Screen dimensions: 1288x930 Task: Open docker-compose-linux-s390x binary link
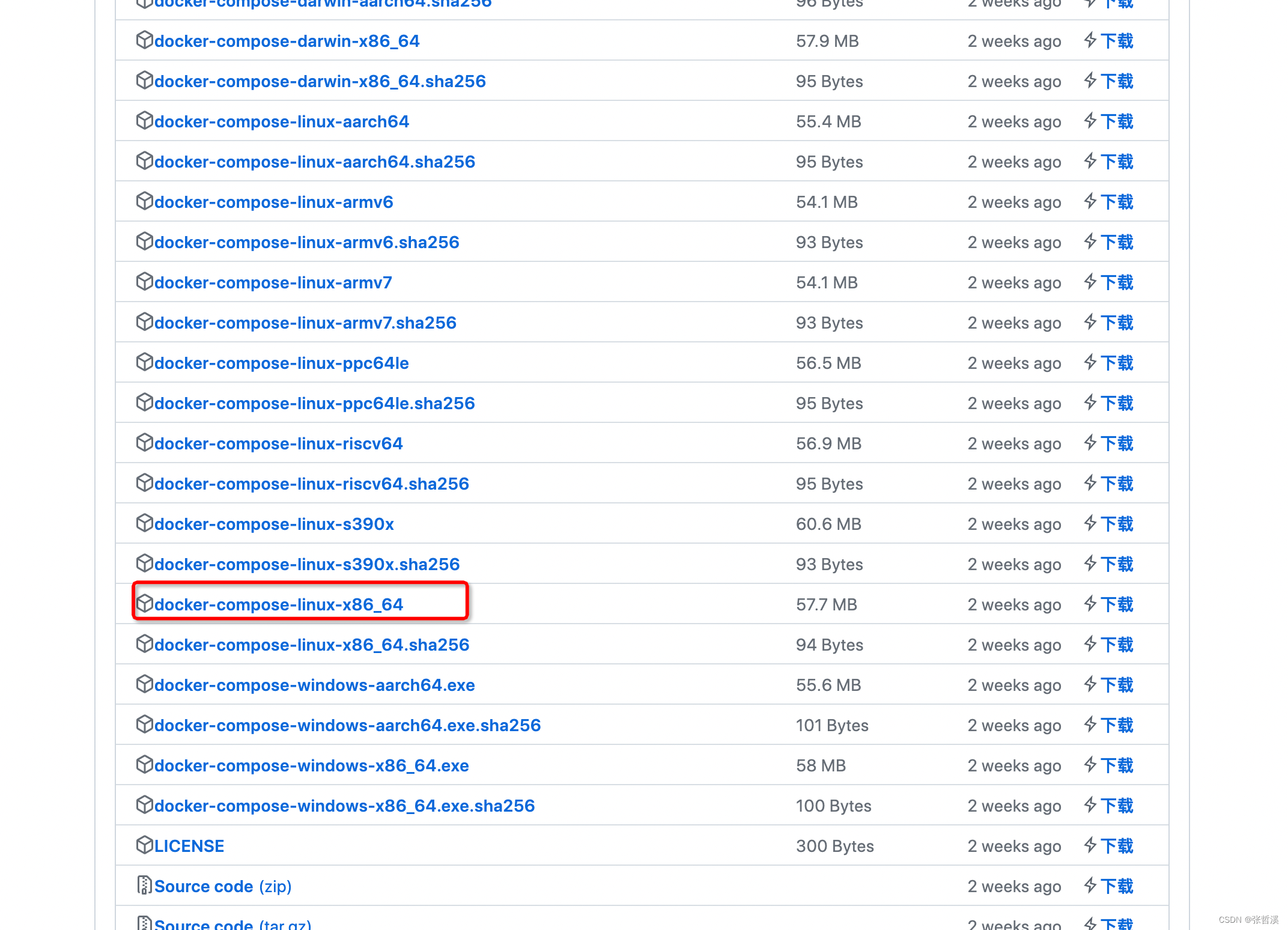click(274, 524)
